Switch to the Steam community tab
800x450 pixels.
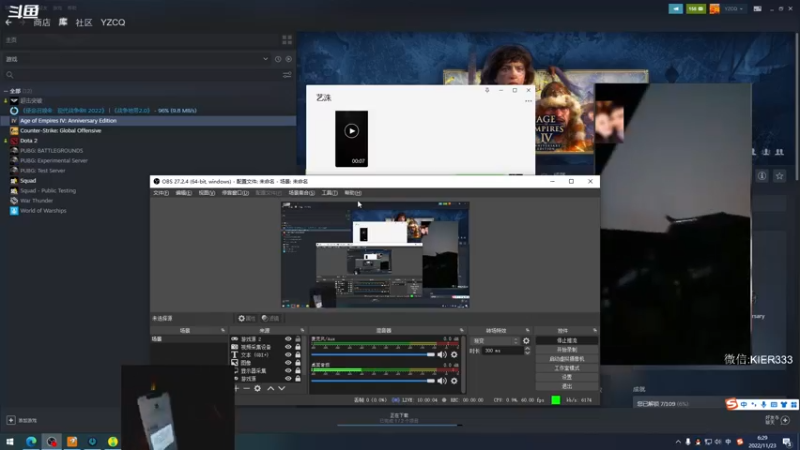pyautogui.click(x=84, y=22)
